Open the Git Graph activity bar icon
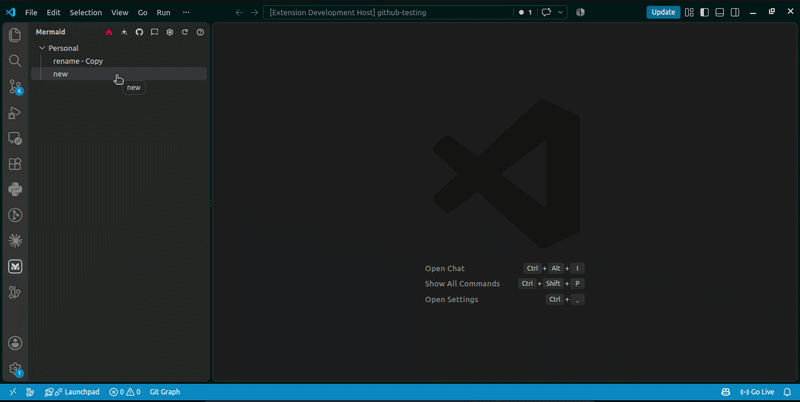 click(x=15, y=215)
